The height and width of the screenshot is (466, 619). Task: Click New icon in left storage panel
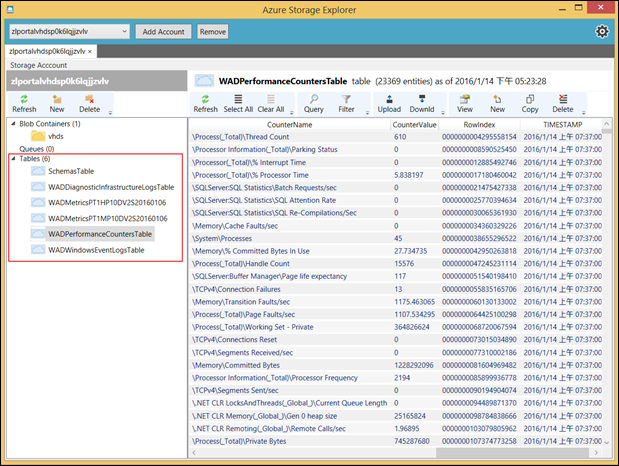(57, 100)
